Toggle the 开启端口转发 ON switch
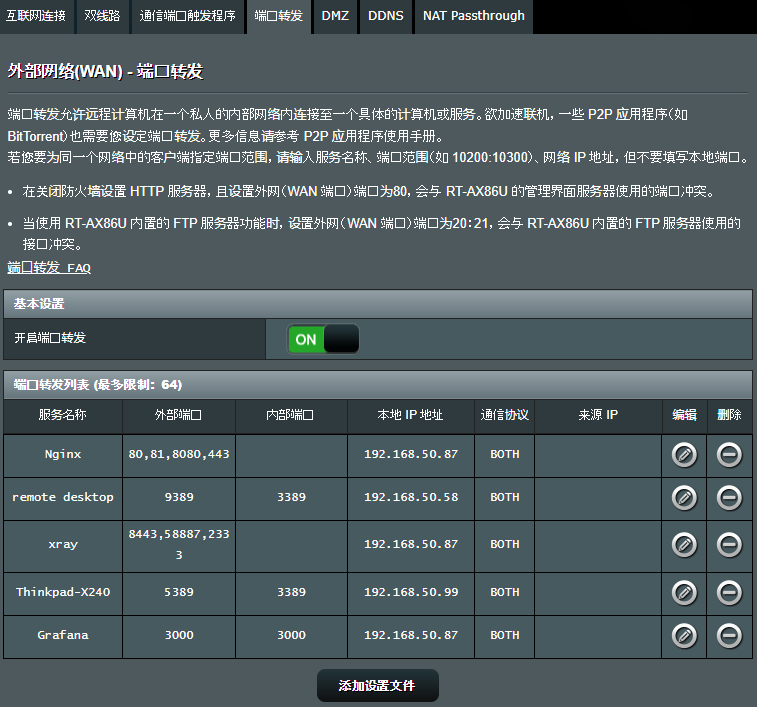This screenshot has width=757, height=707. pyautogui.click(x=322, y=340)
